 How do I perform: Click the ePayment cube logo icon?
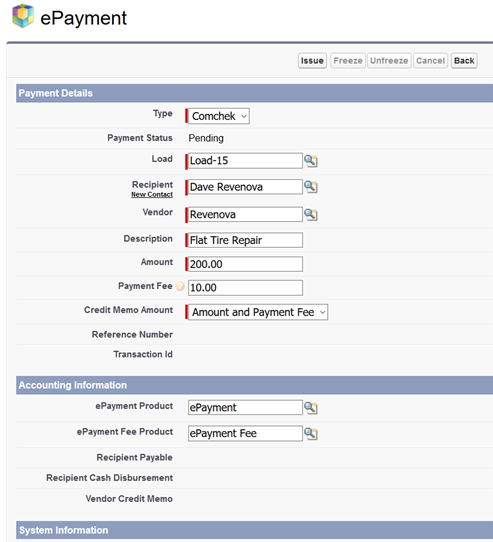(x=23, y=16)
